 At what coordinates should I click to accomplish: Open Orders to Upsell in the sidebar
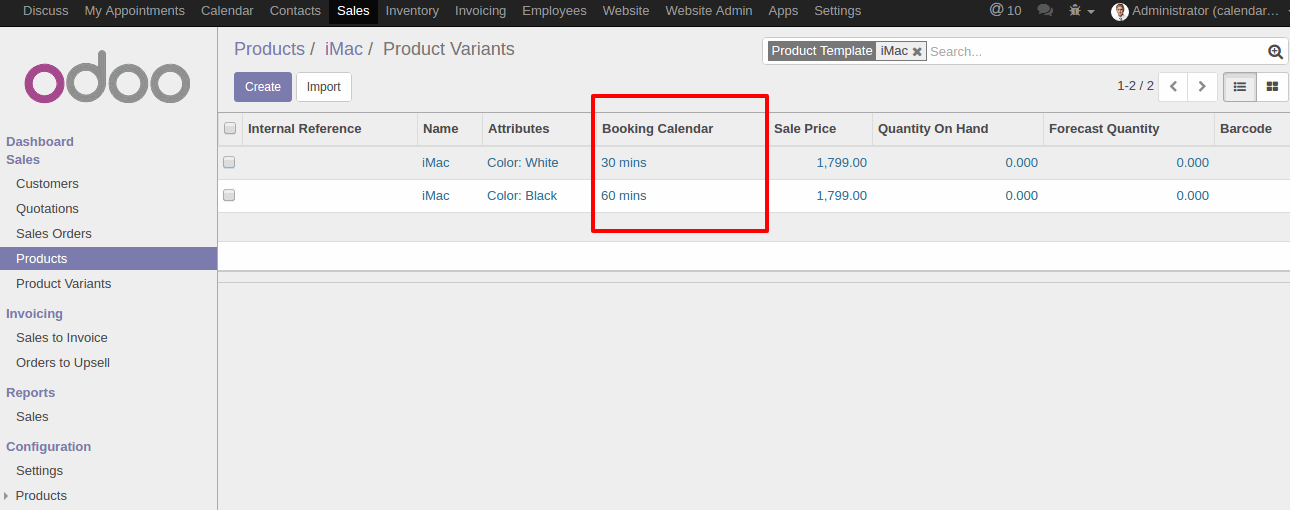coord(63,363)
